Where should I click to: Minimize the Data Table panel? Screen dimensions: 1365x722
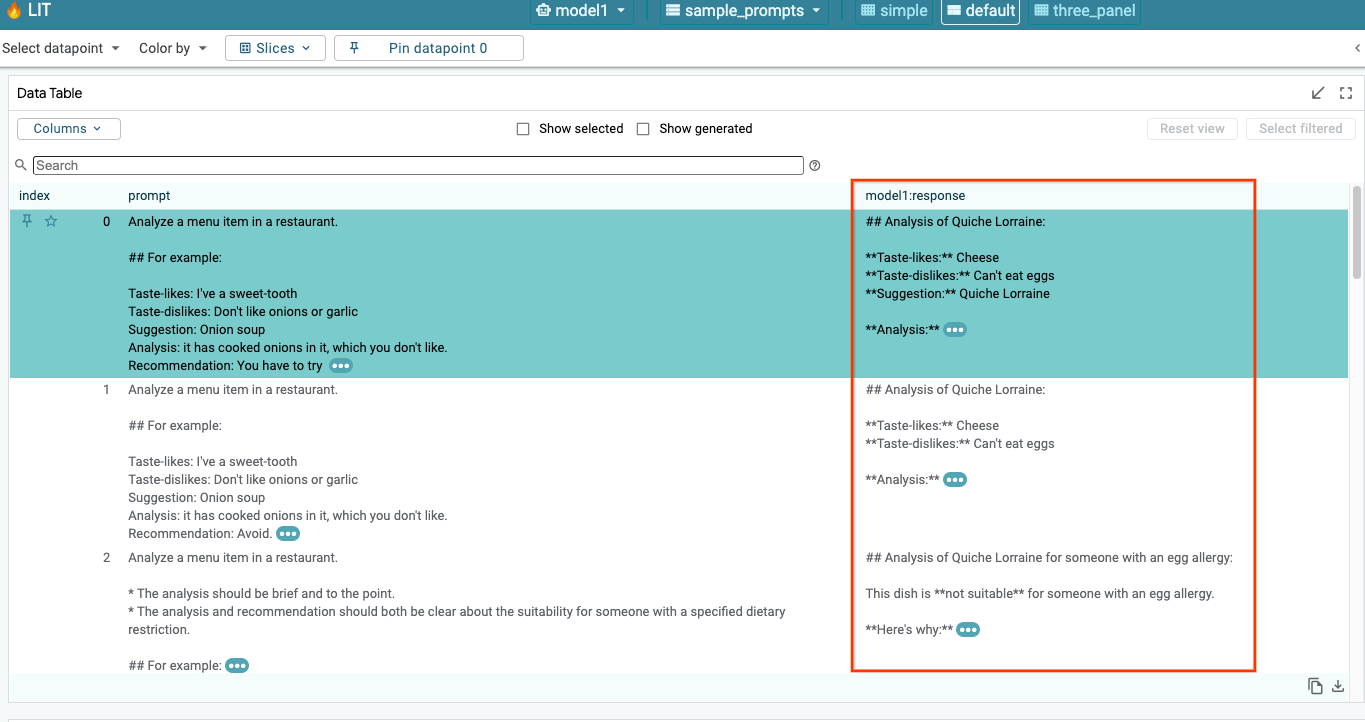pyautogui.click(x=1318, y=93)
